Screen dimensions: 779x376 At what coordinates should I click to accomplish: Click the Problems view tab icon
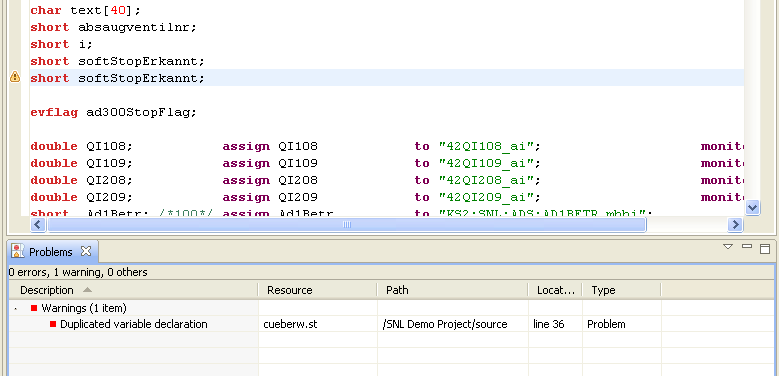tap(18, 251)
